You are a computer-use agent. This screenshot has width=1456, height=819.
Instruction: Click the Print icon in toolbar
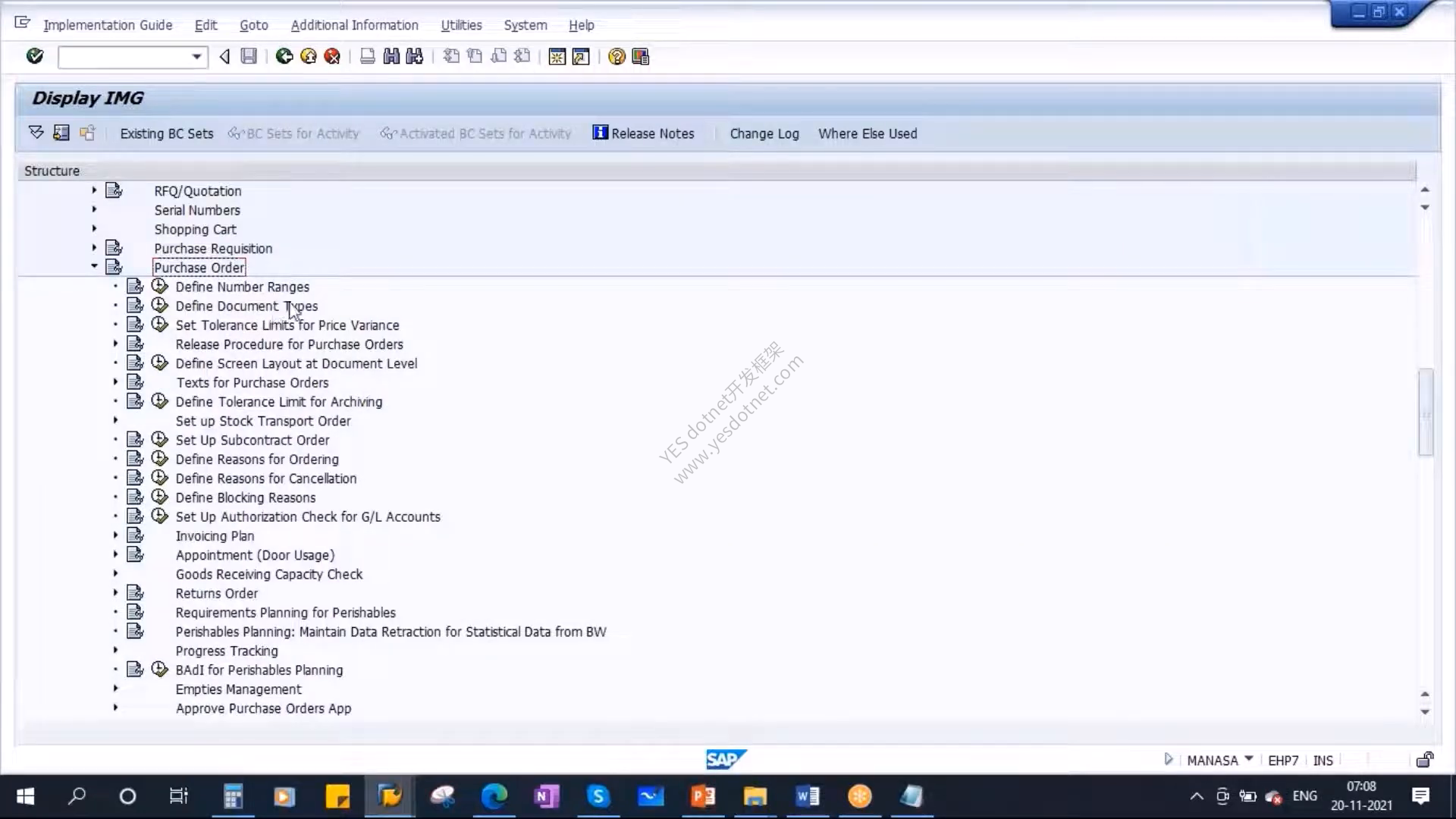coord(368,56)
